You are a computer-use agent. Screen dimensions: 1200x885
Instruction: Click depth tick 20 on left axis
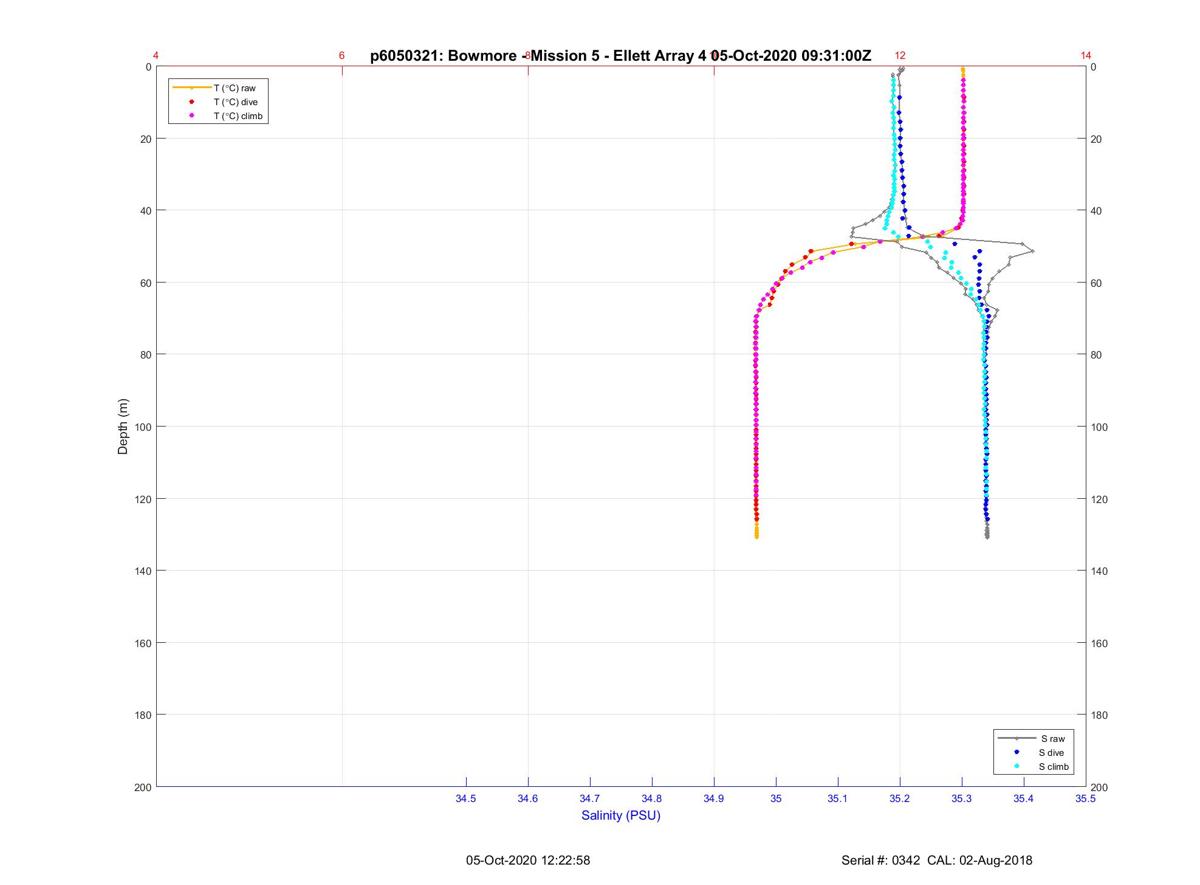click(146, 139)
